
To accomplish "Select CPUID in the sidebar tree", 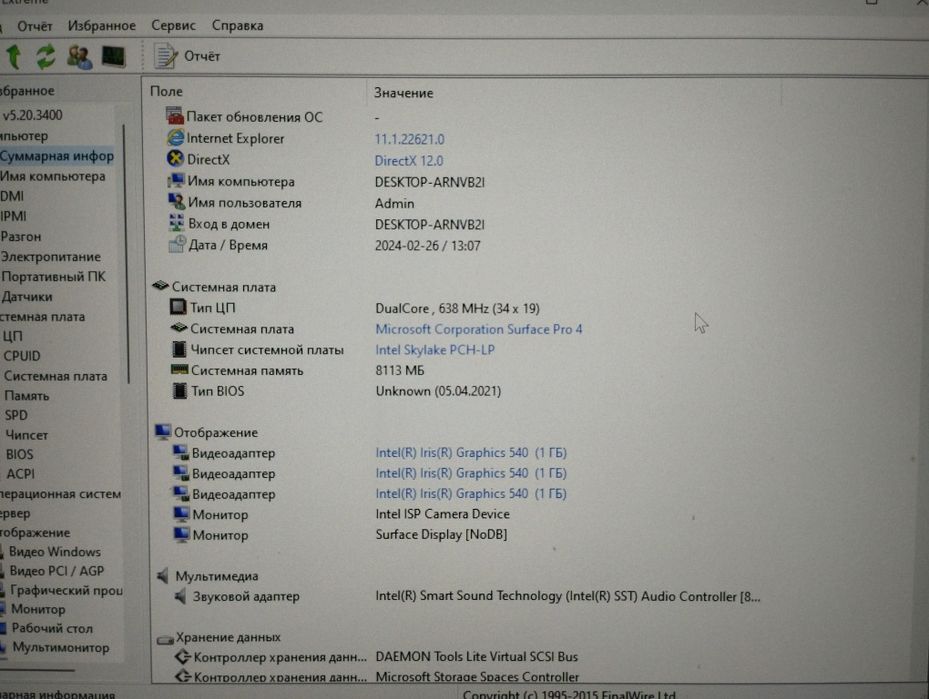I will click(x=22, y=356).
